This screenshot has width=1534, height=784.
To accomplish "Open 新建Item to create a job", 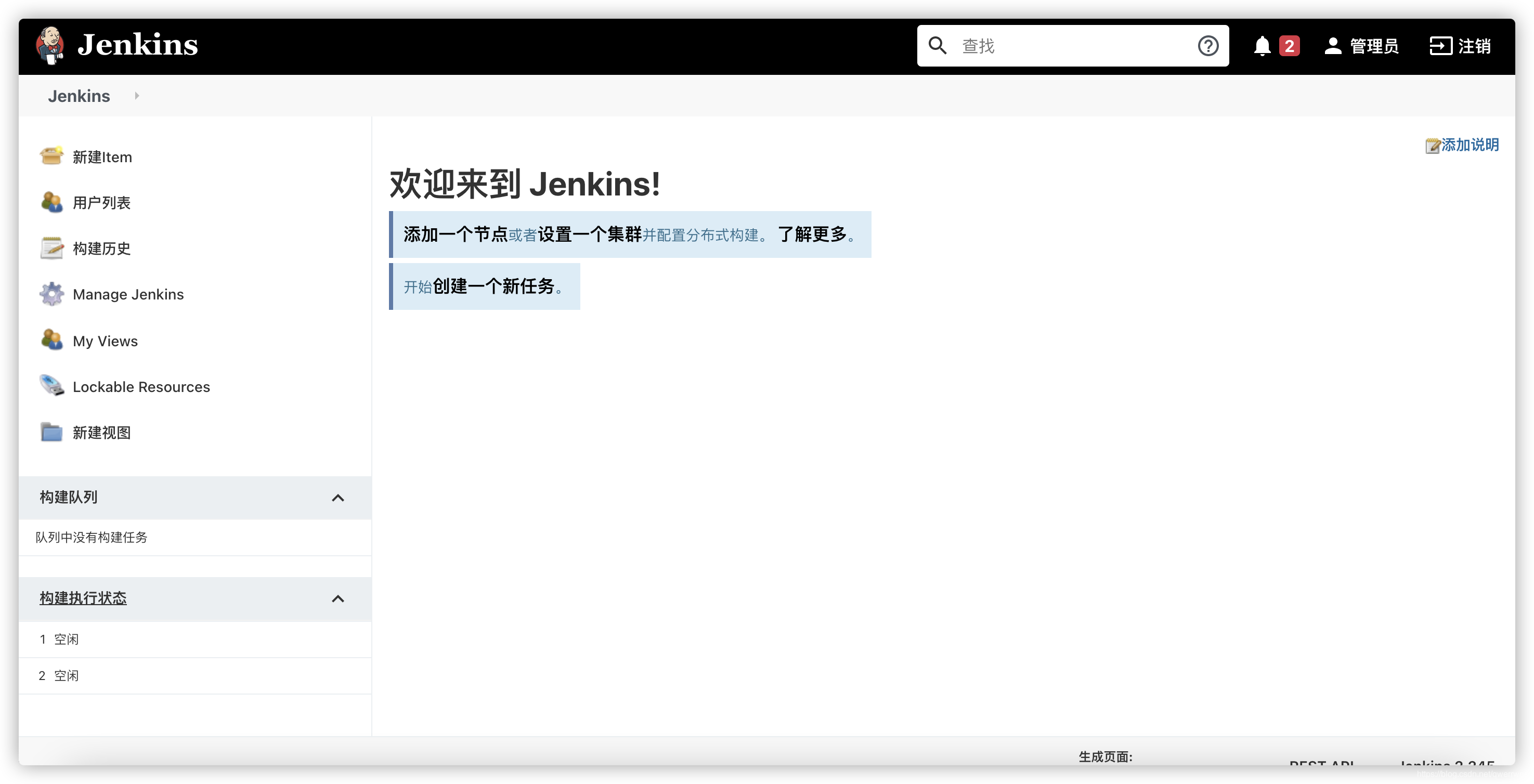I will (102, 156).
